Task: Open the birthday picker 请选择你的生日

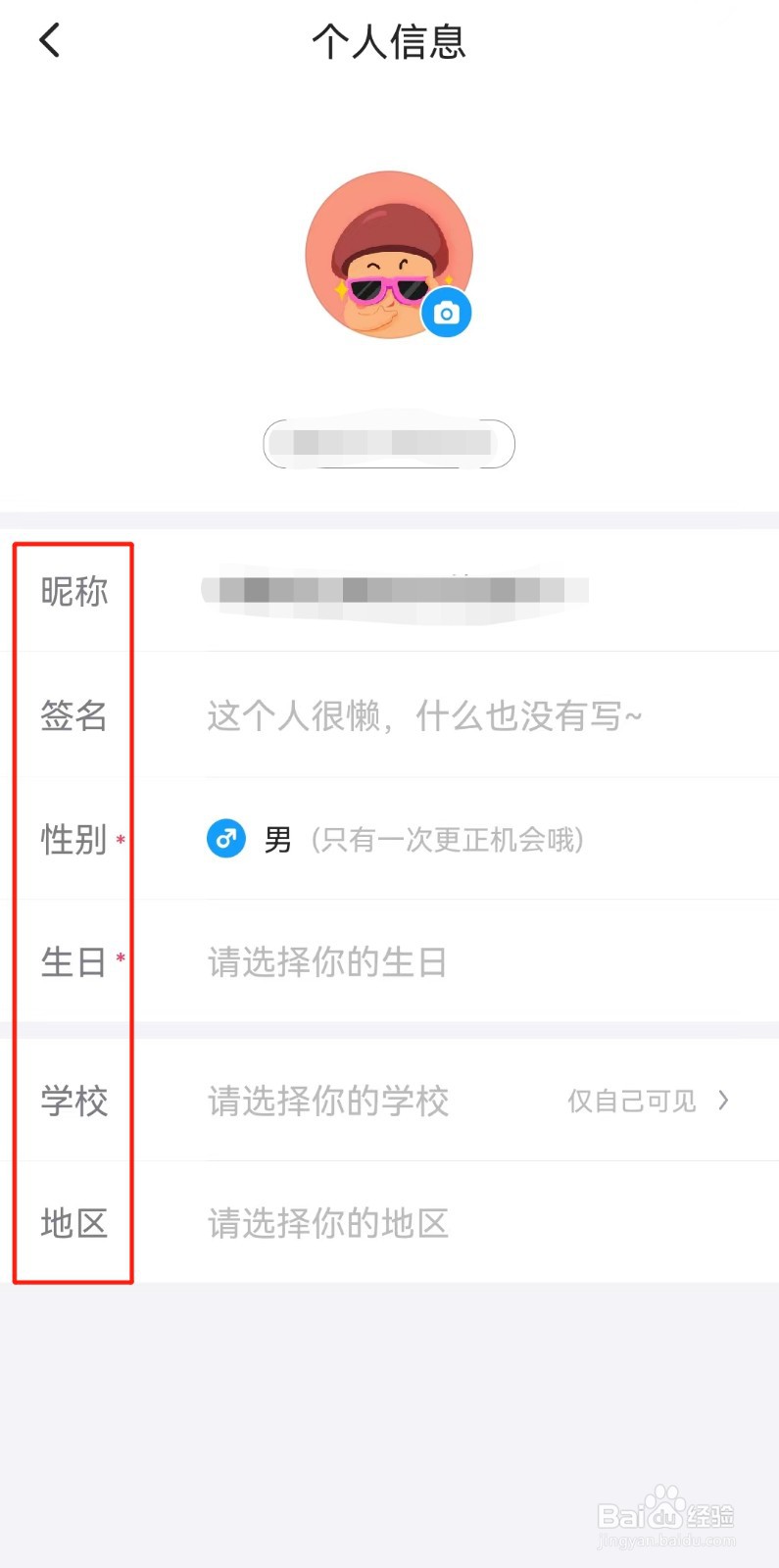Action: [x=327, y=962]
